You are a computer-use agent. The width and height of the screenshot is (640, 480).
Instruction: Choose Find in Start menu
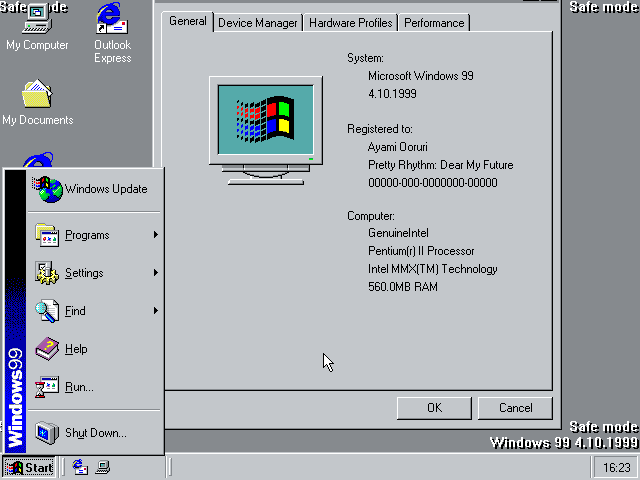coord(94,311)
